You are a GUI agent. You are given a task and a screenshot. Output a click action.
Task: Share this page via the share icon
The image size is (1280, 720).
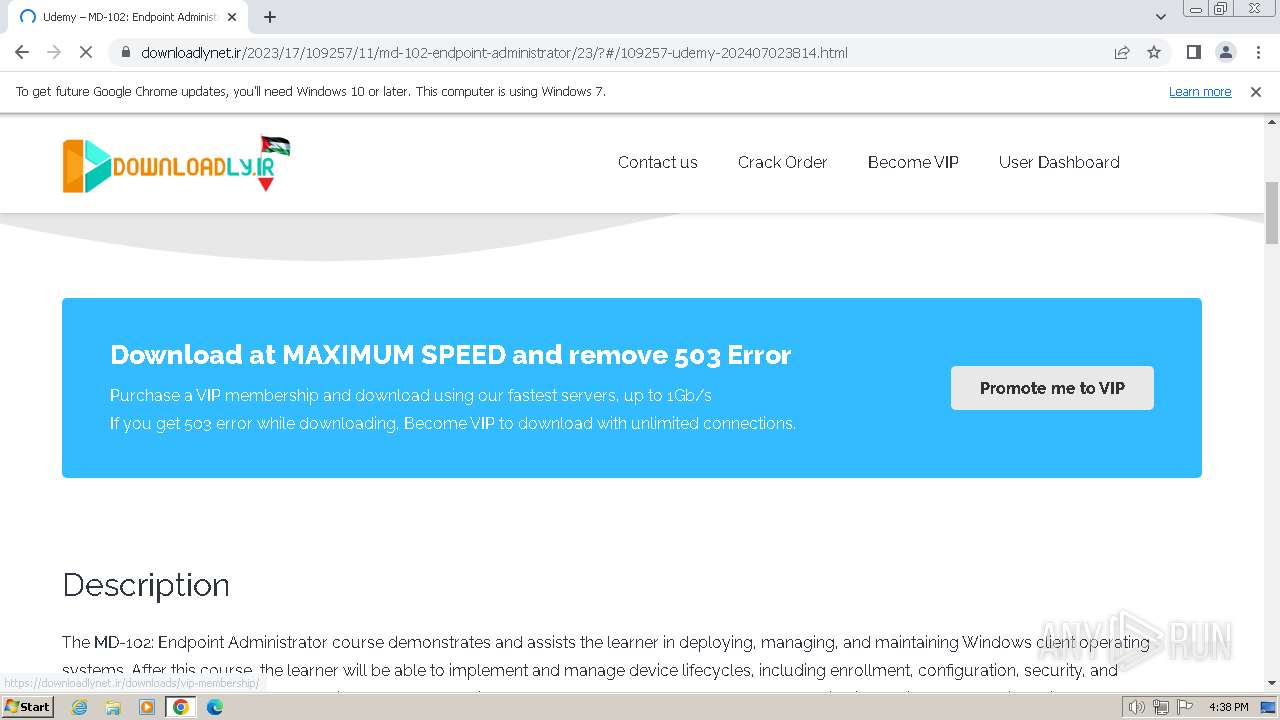click(x=1122, y=52)
